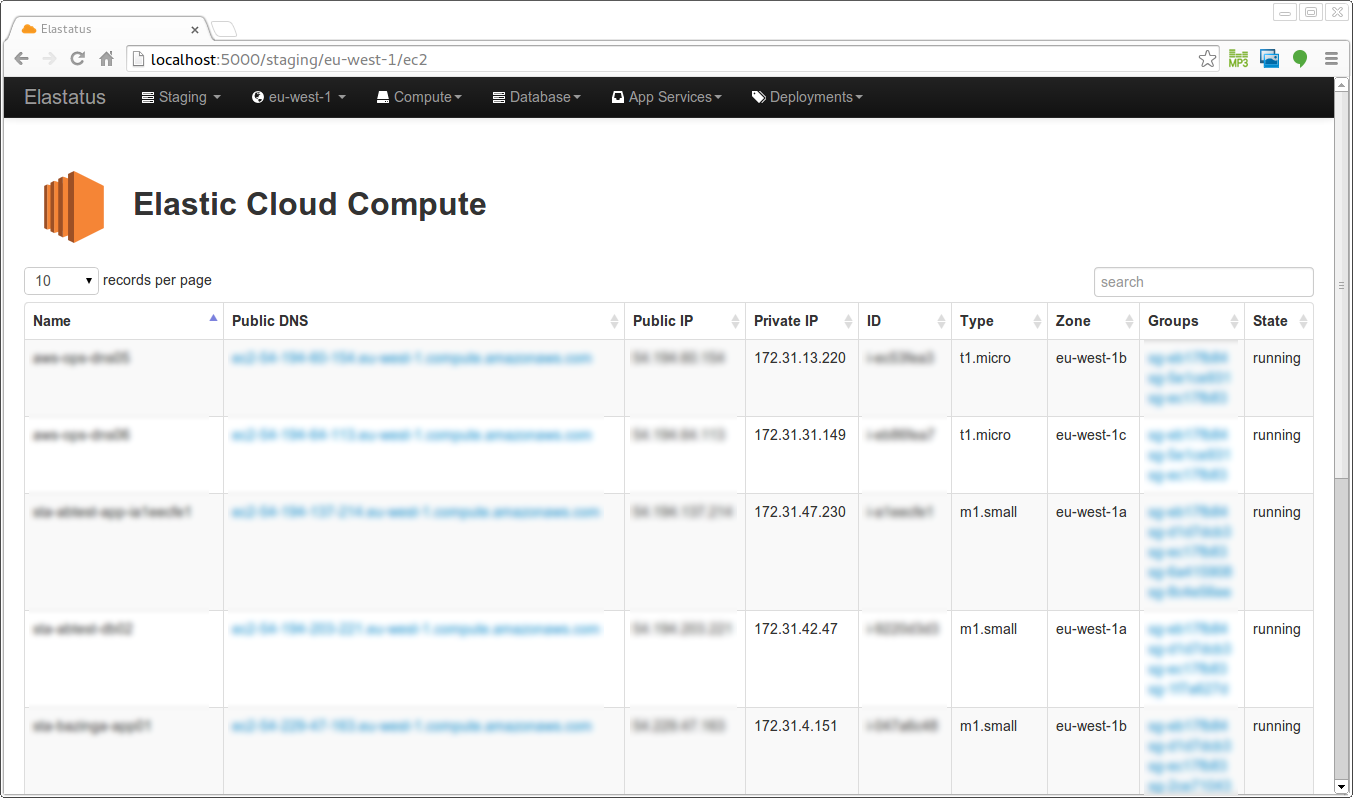The height and width of the screenshot is (798, 1353).
Task: Open the eu-west-1 region dropdown
Action: point(299,97)
